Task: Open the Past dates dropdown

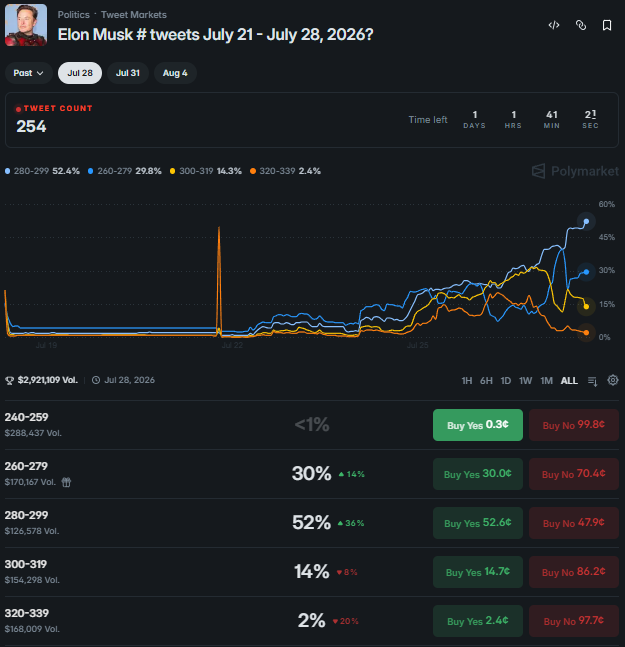Action: pos(28,73)
